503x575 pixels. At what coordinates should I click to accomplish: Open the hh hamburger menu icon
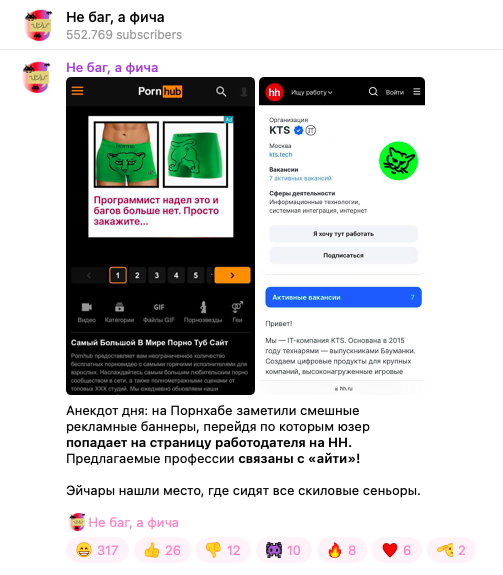[x=417, y=91]
